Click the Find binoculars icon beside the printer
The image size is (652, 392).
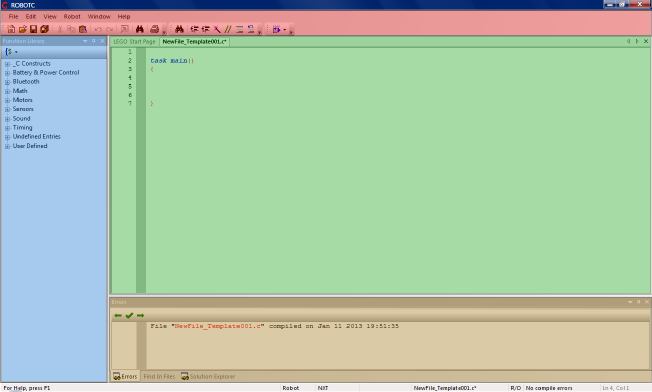(140, 29)
